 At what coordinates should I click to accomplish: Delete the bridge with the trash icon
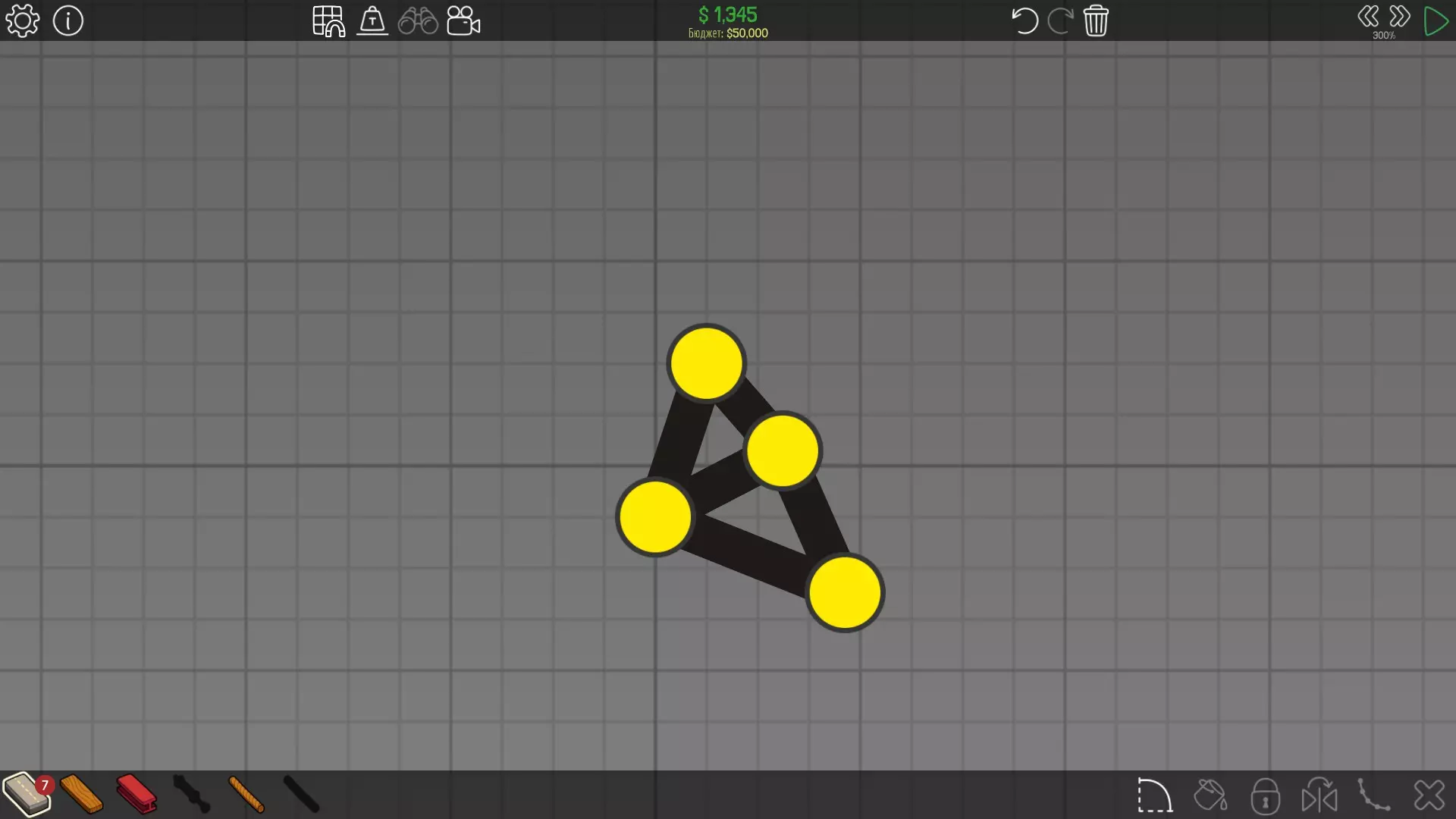click(1096, 20)
